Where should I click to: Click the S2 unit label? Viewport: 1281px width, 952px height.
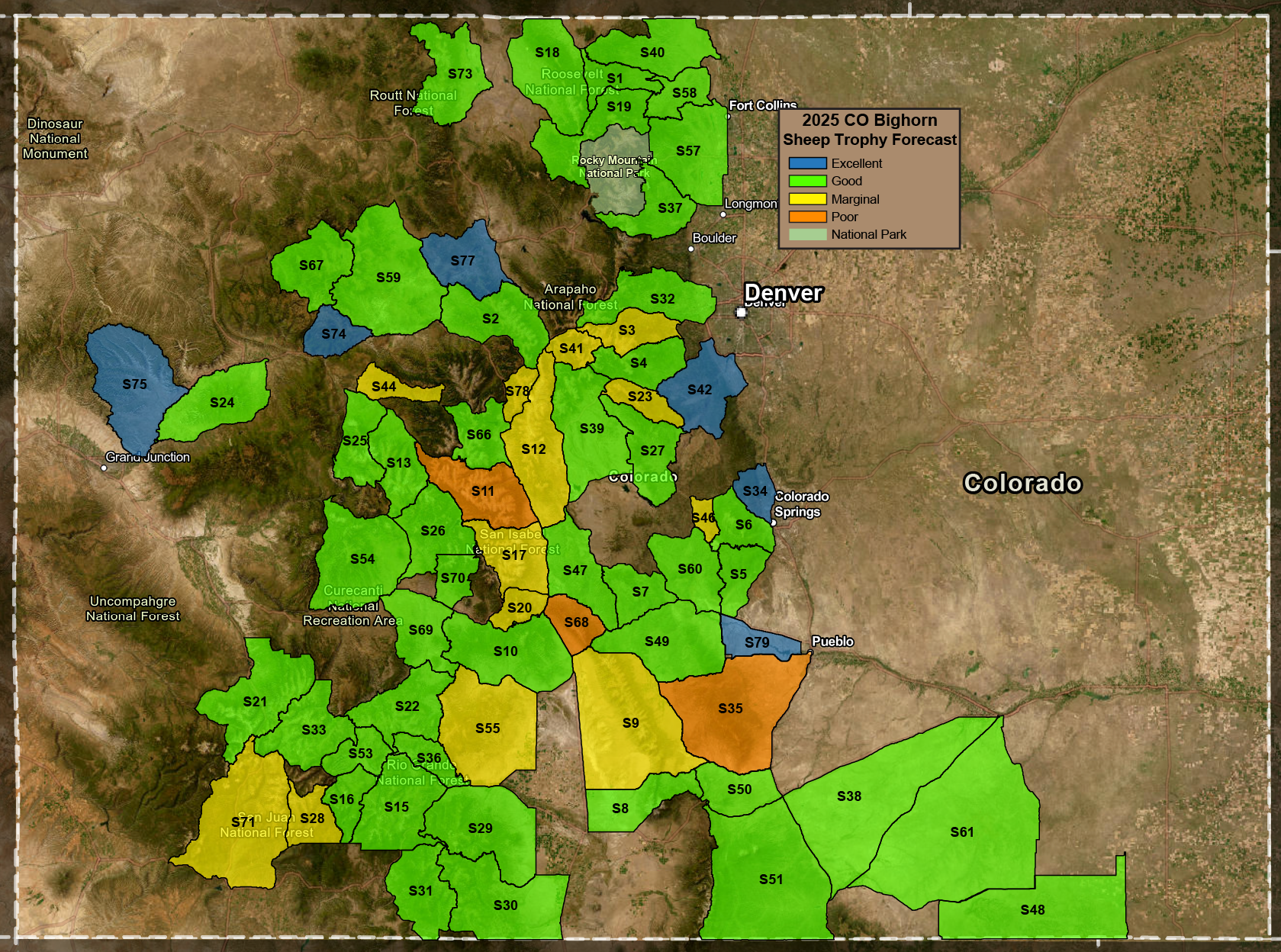(491, 319)
